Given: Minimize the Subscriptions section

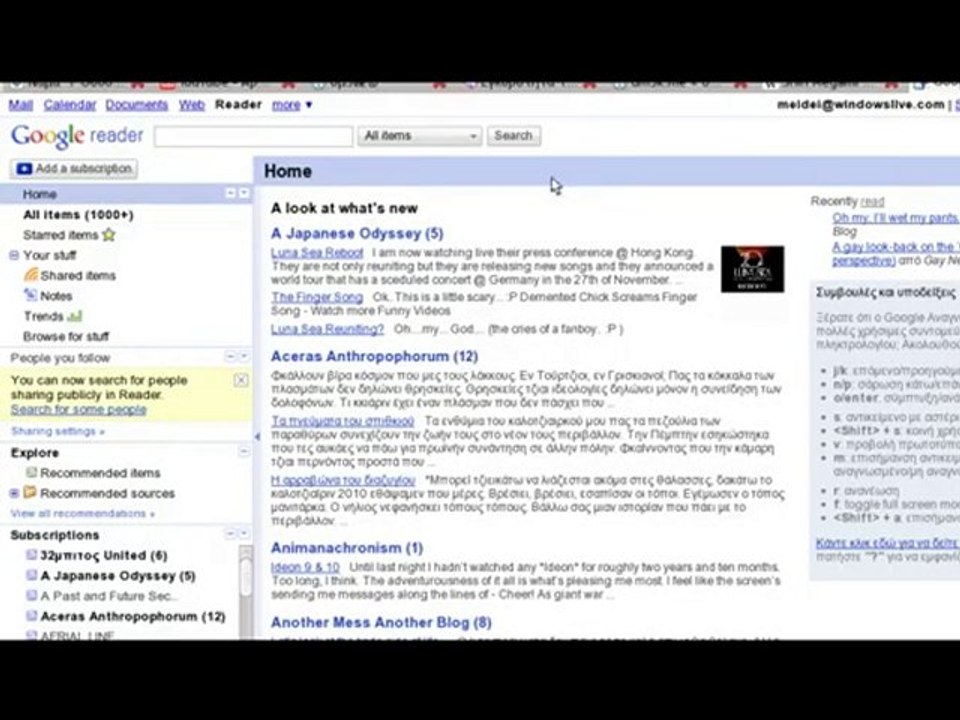Looking at the screenshot, I should coord(230,534).
